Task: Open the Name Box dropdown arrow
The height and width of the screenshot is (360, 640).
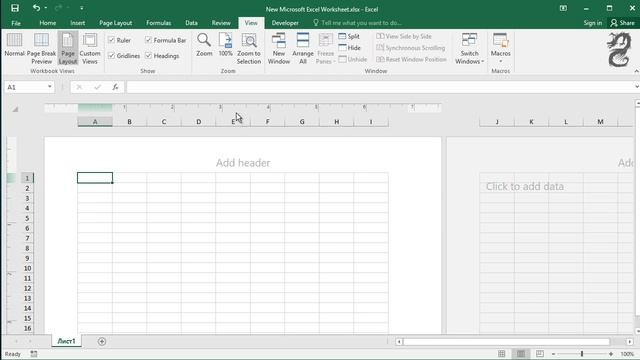Action: click(49, 87)
